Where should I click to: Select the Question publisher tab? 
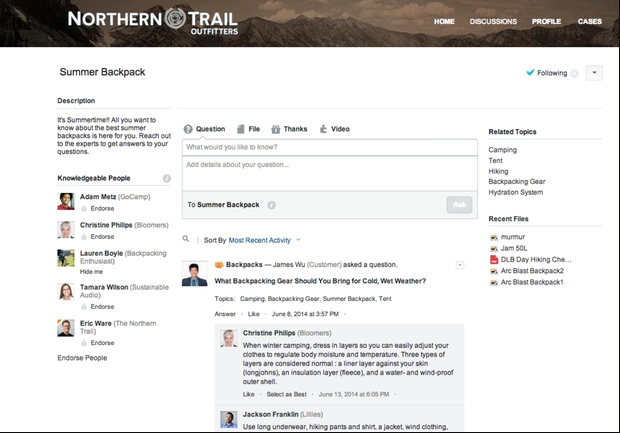(204, 129)
